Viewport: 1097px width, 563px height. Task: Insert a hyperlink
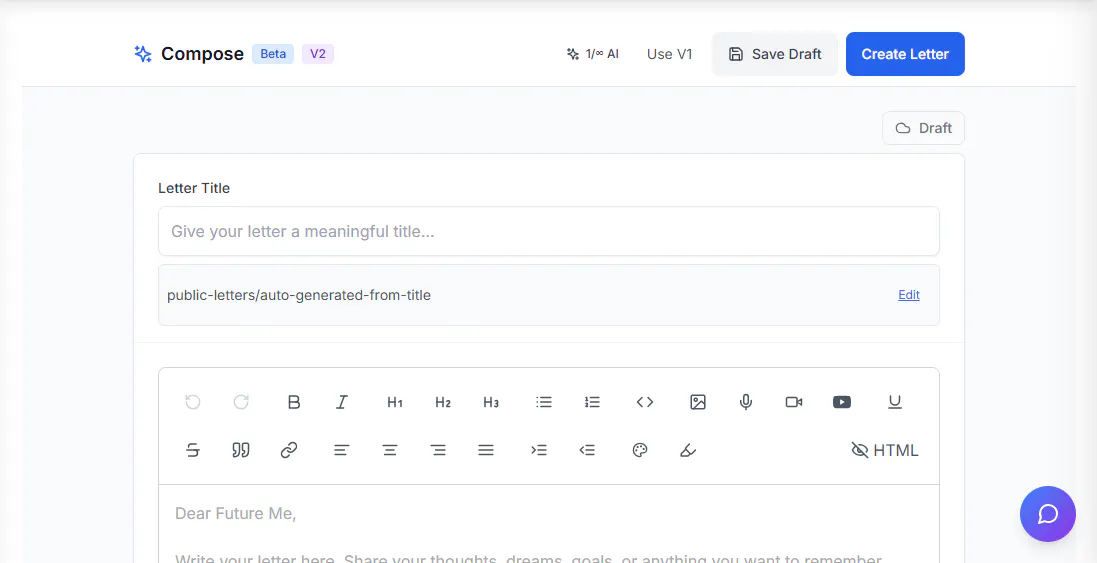(x=289, y=450)
